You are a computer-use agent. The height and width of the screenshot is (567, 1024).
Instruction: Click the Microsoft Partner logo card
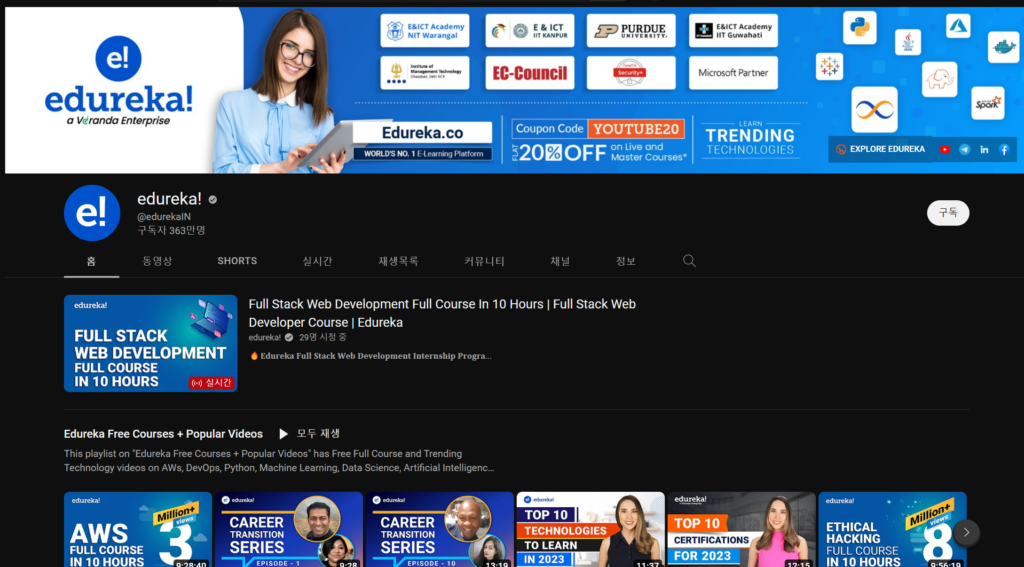(x=733, y=73)
